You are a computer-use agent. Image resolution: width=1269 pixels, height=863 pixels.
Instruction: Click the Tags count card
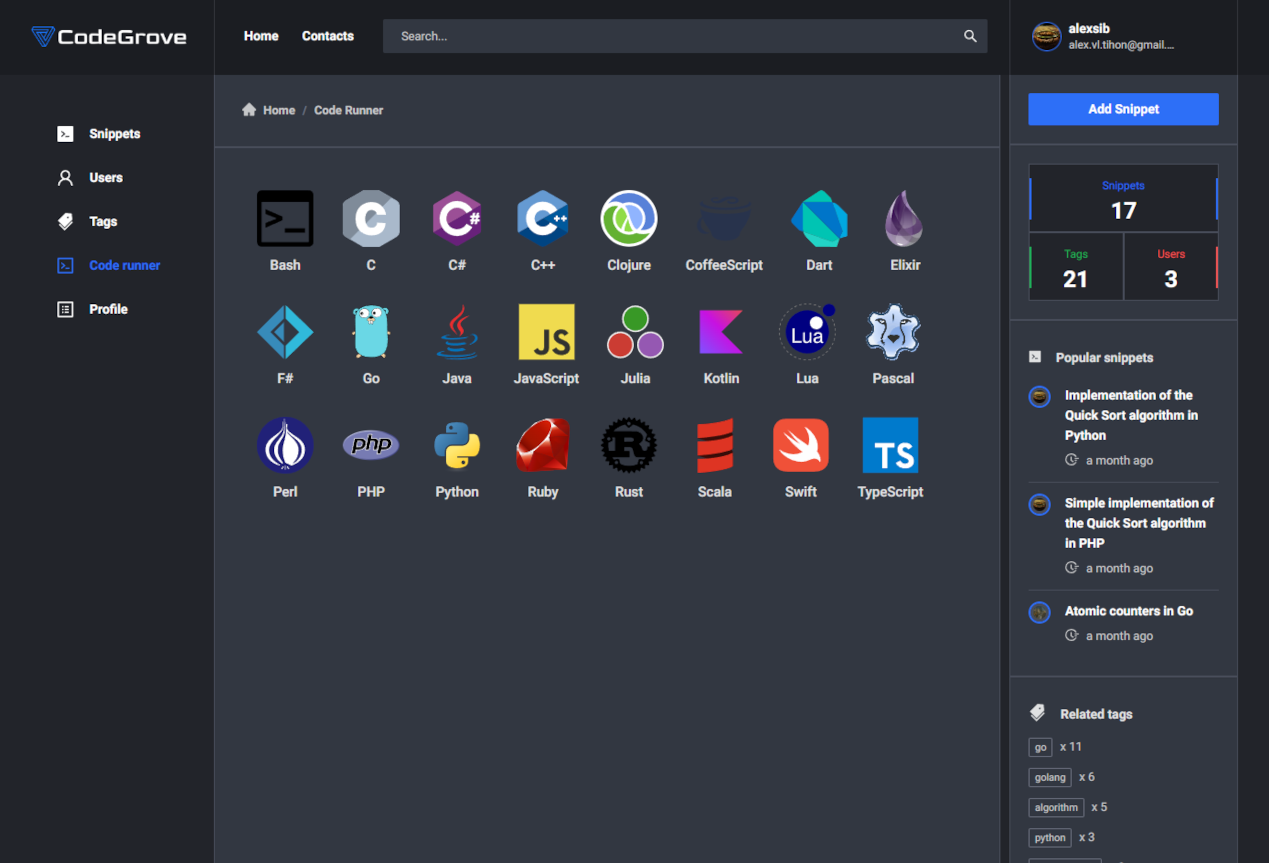tap(1076, 267)
